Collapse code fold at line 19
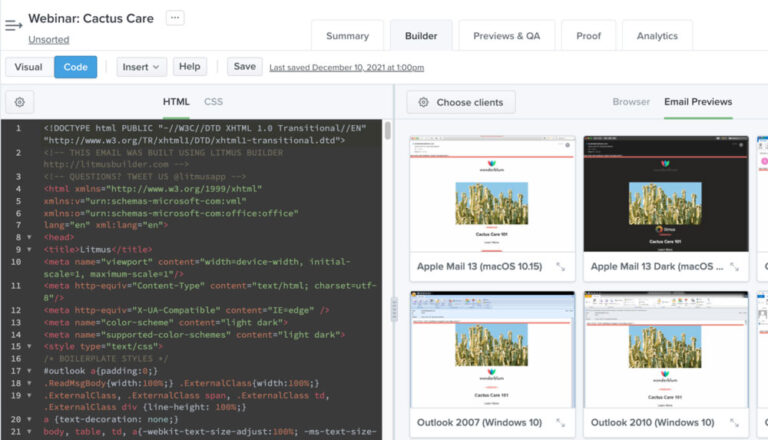768x440 pixels. point(29,395)
